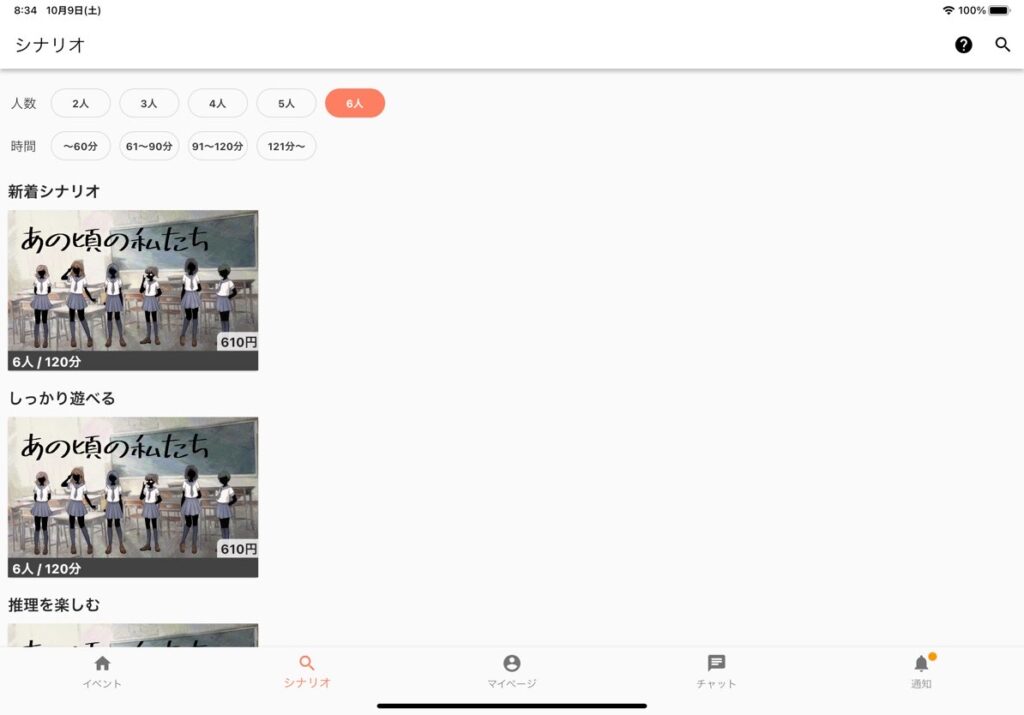
Task: Toggle the 3人 player count filter
Action: (x=149, y=103)
